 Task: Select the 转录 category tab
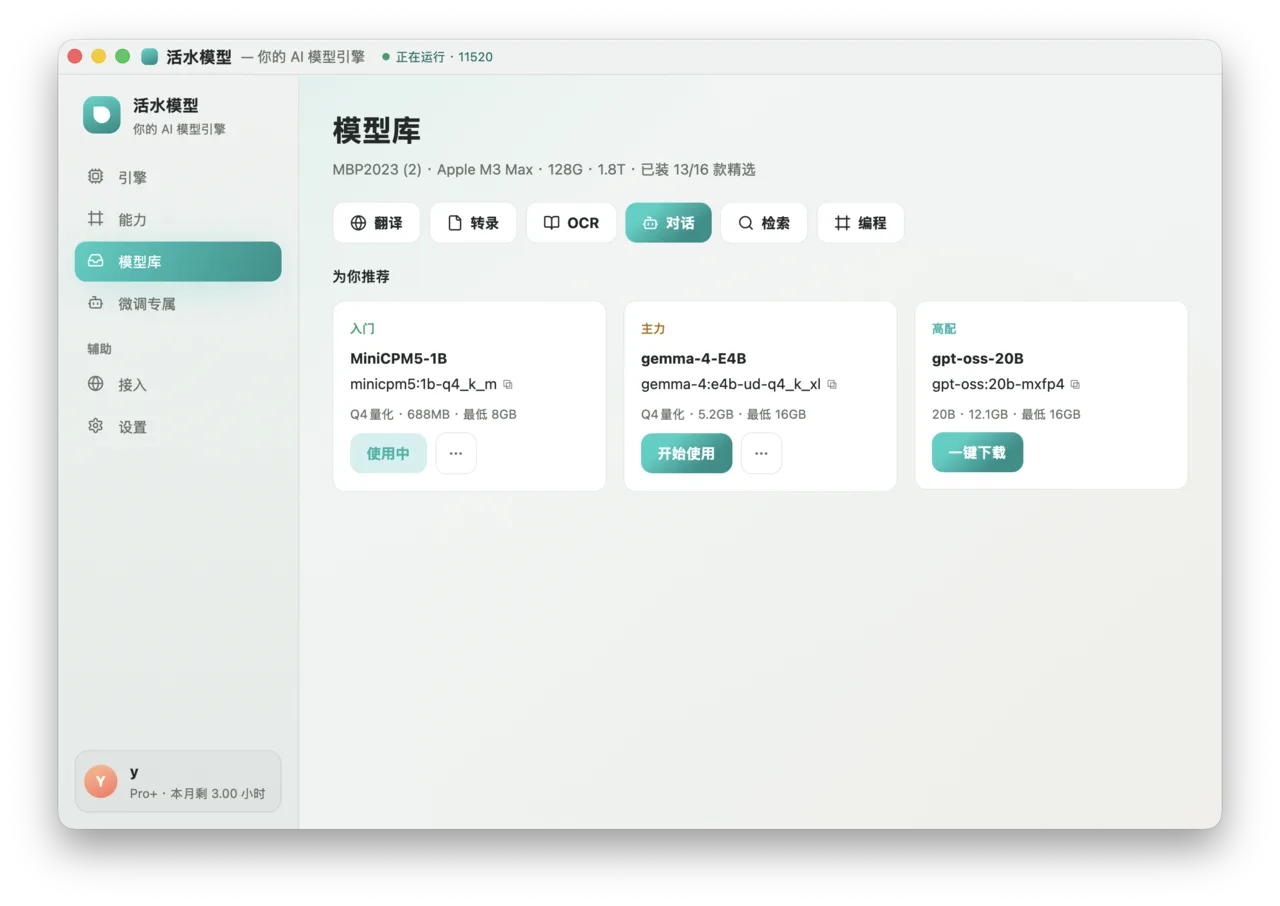pos(473,223)
